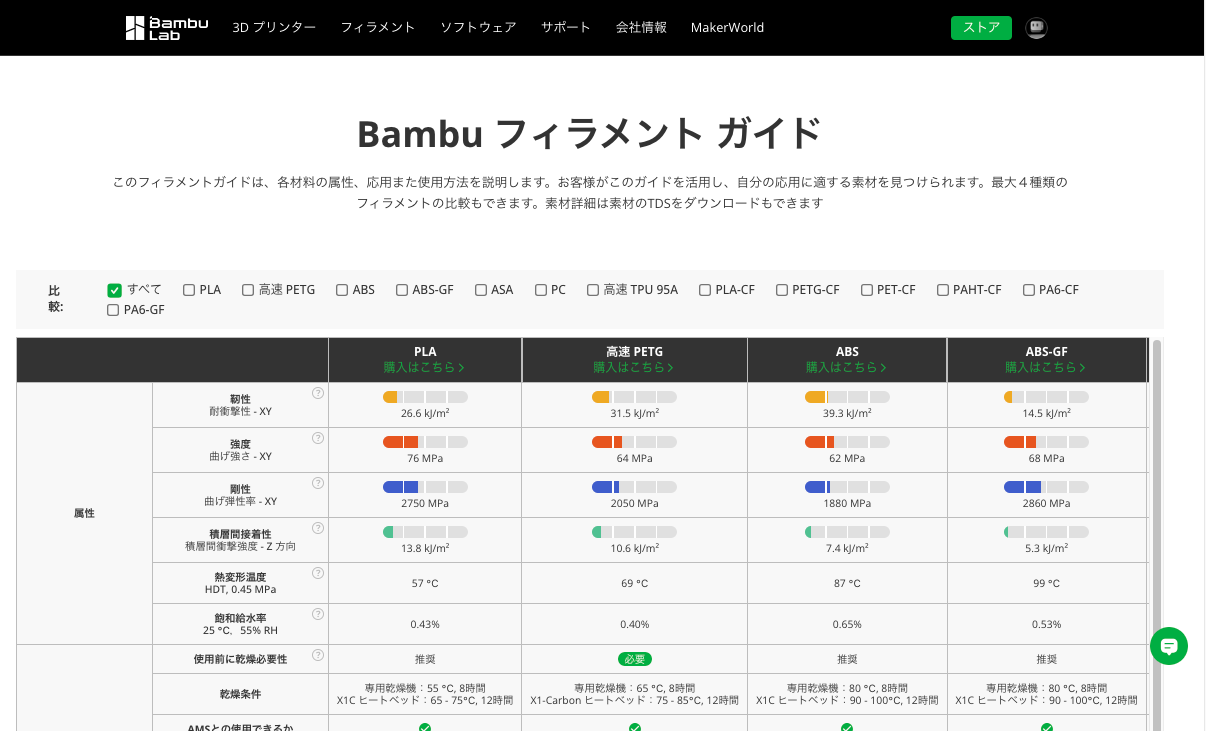Check the PA6-CF compare checkbox

[x=1029, y=290]
